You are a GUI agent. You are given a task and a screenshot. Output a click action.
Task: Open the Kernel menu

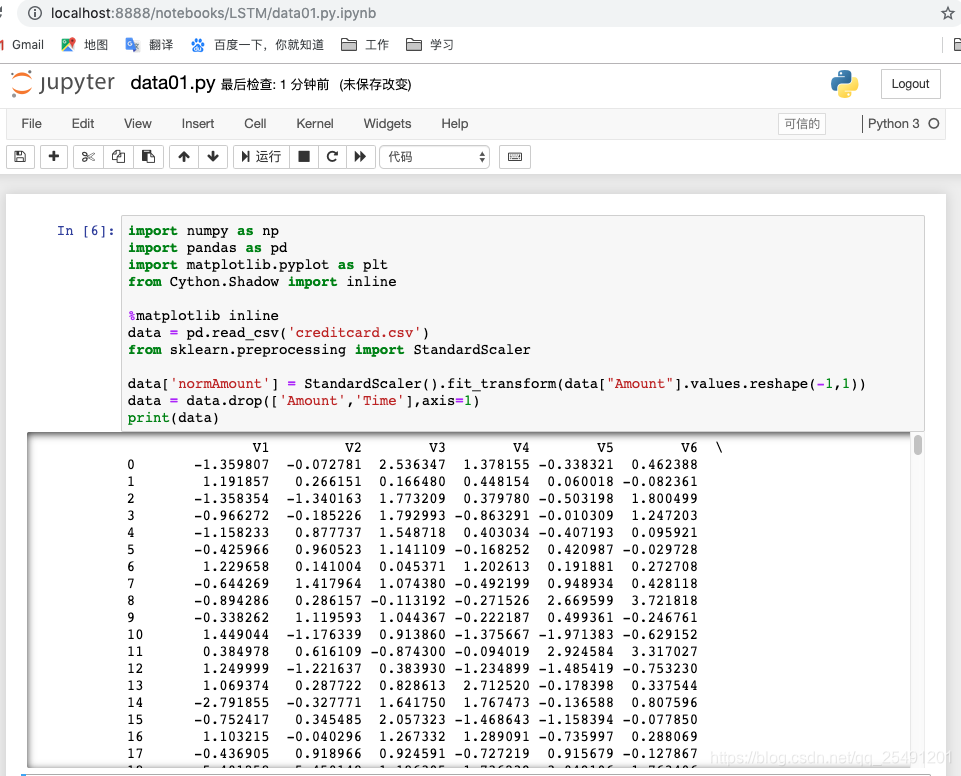[x=314, y=124]
